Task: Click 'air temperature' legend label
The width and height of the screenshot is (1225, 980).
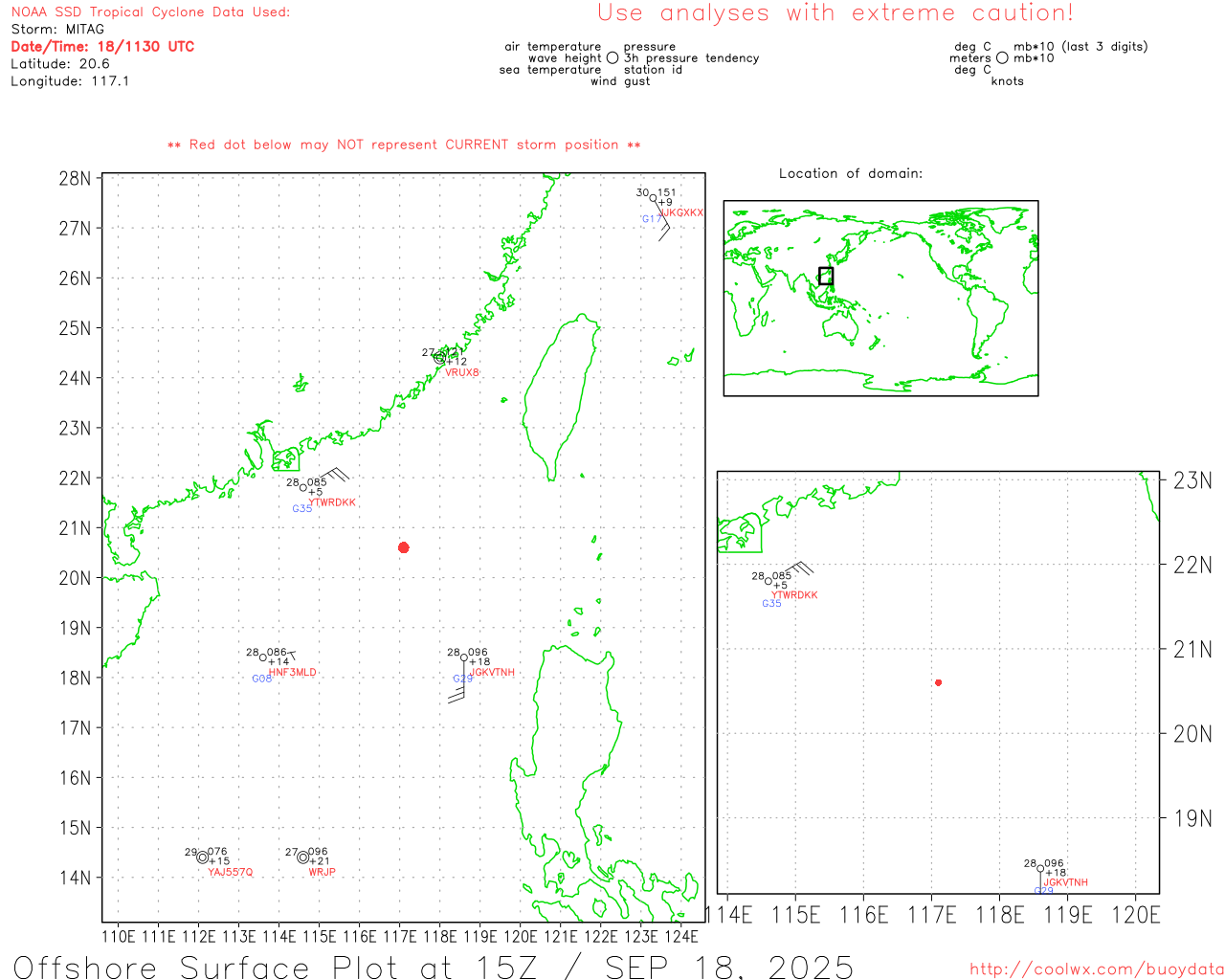Action: tap(553, 47)
